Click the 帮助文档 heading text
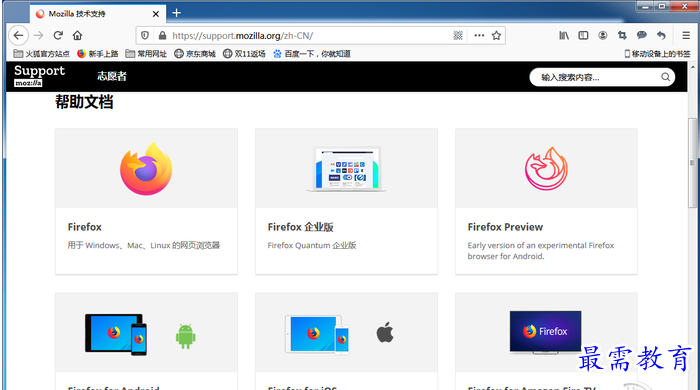 point(84,102)
